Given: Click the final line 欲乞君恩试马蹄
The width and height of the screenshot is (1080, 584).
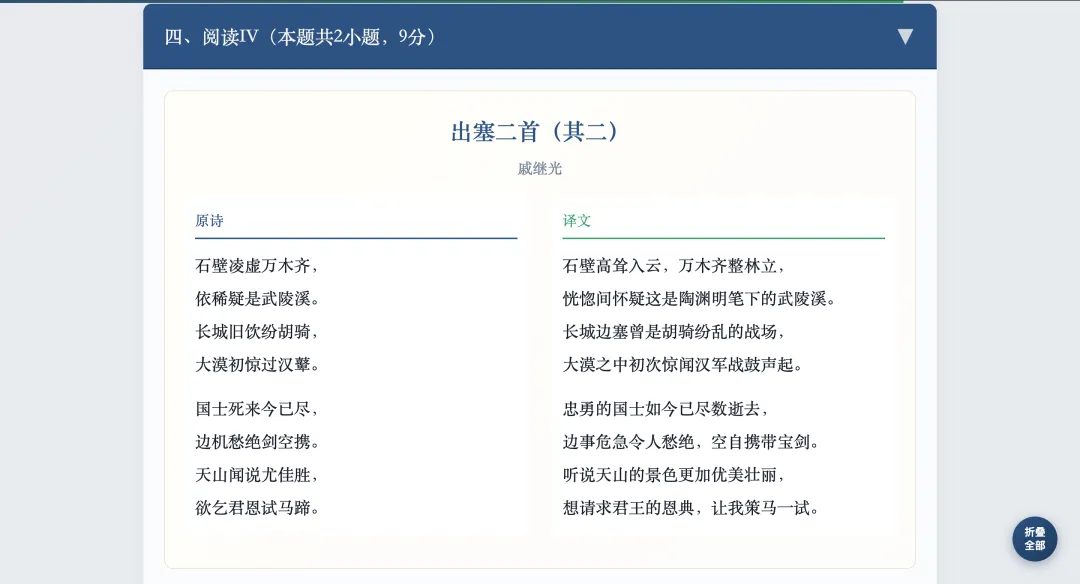Looking at the screenshot, I should (258, 508).
